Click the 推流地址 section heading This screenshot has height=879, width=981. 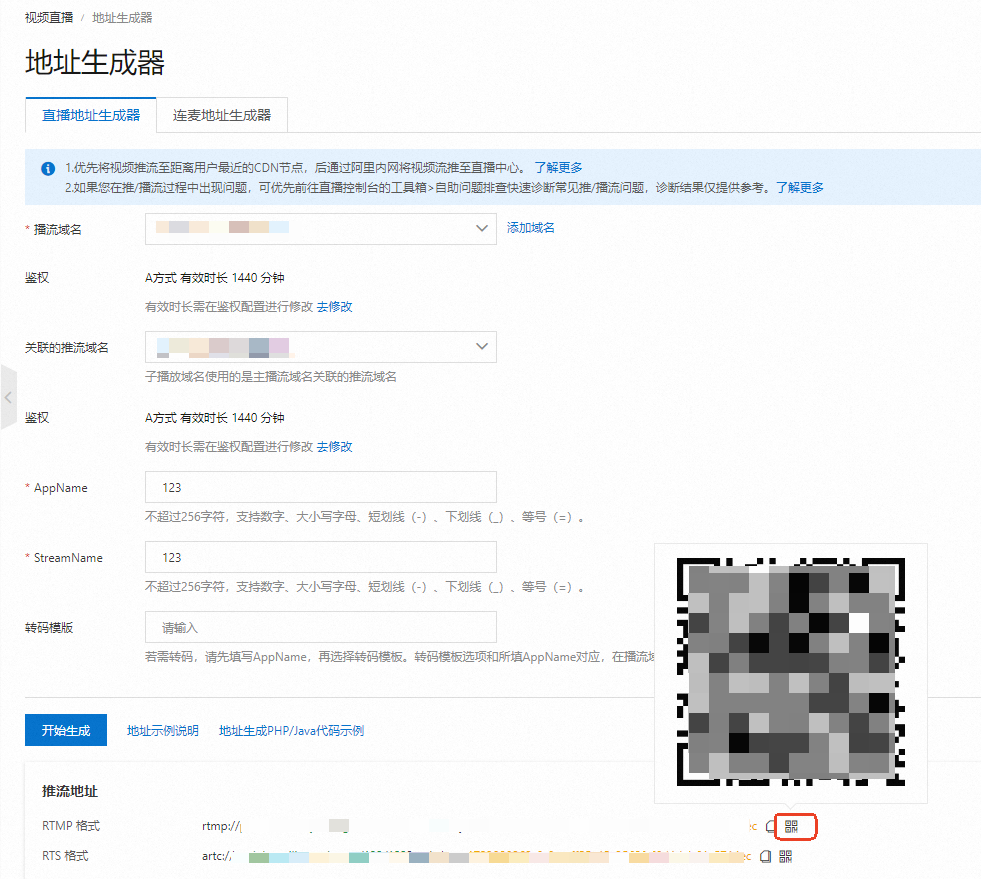tap(69, 791)
